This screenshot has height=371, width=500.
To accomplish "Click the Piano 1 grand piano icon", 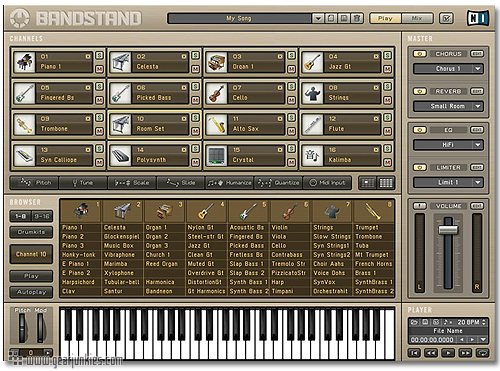I will tap(24, 62).
